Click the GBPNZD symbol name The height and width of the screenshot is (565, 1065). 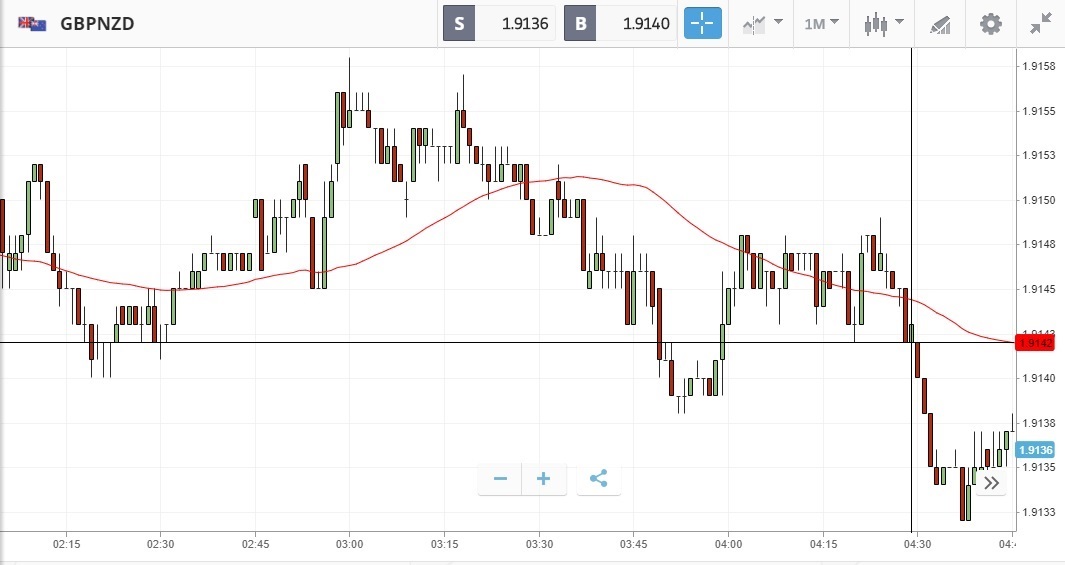[97, 23]
